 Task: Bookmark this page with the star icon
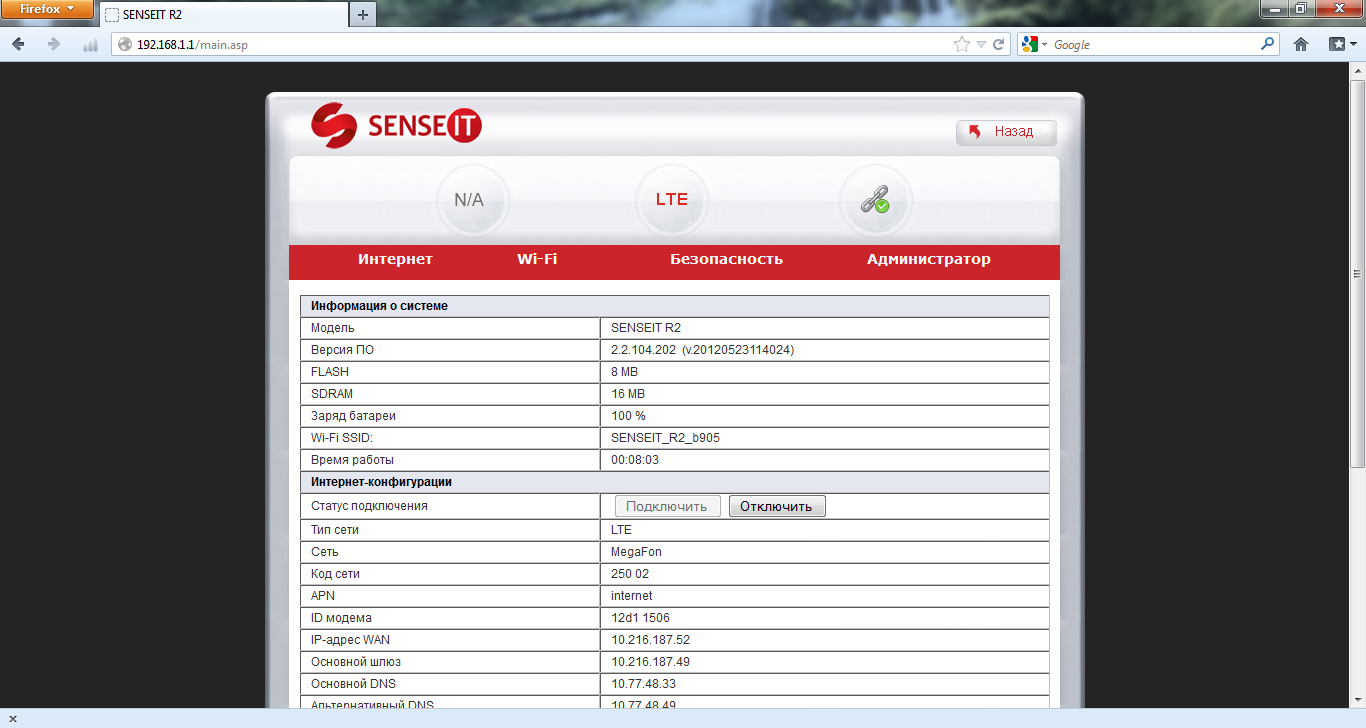pyautogui.click(x=962, y=44)
